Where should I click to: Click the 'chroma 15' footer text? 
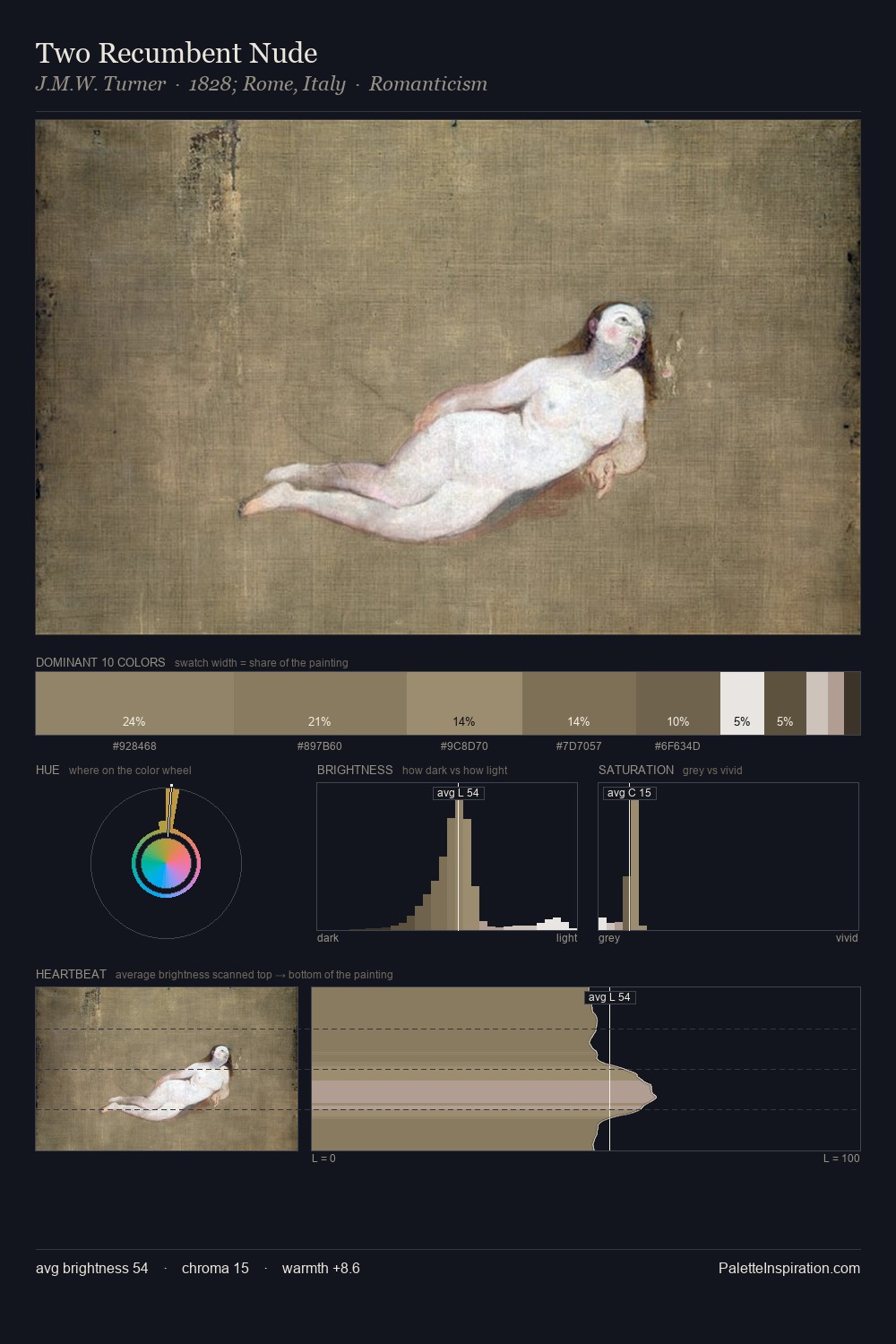coord(215,1268)
